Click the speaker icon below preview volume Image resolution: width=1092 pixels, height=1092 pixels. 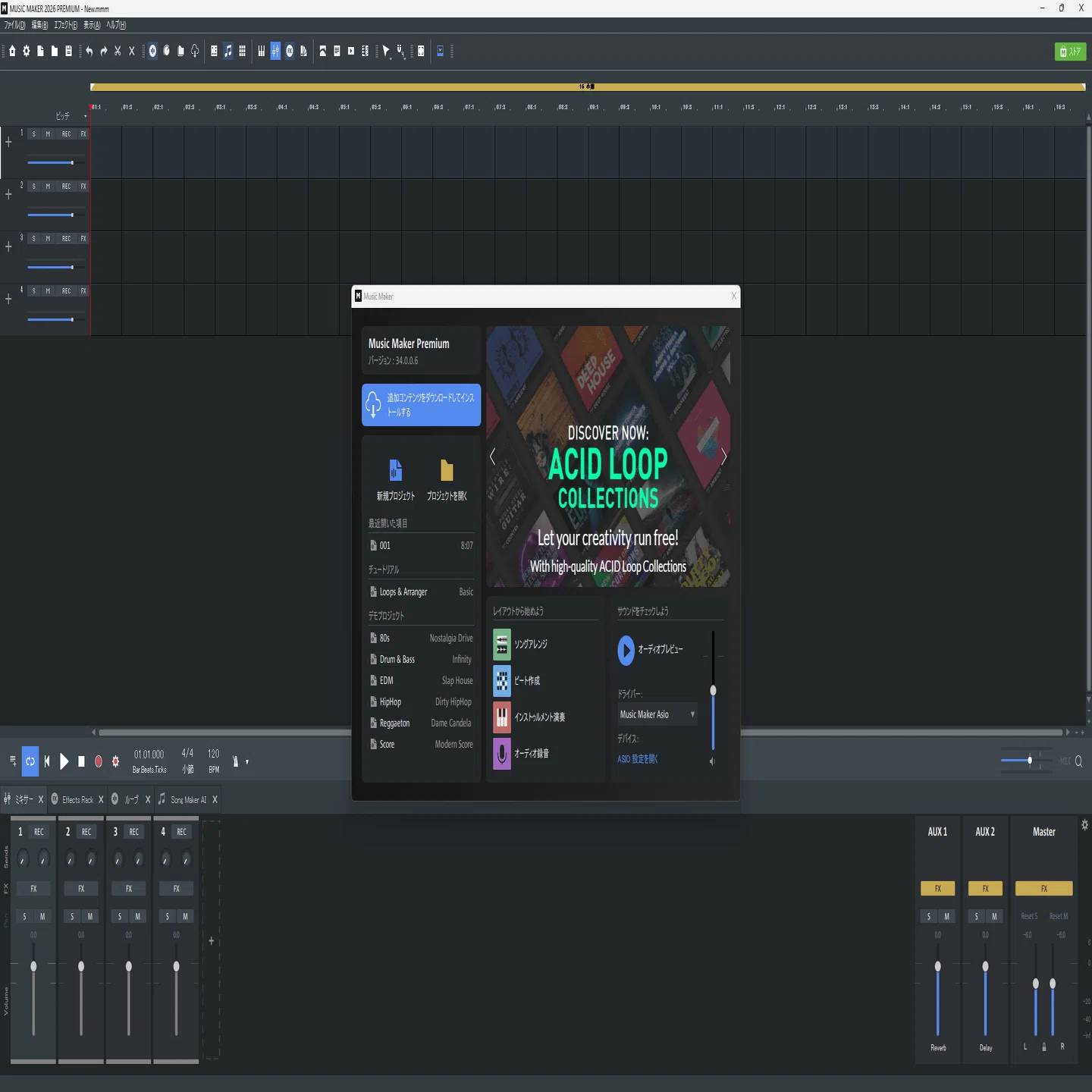tap(712, 761)
